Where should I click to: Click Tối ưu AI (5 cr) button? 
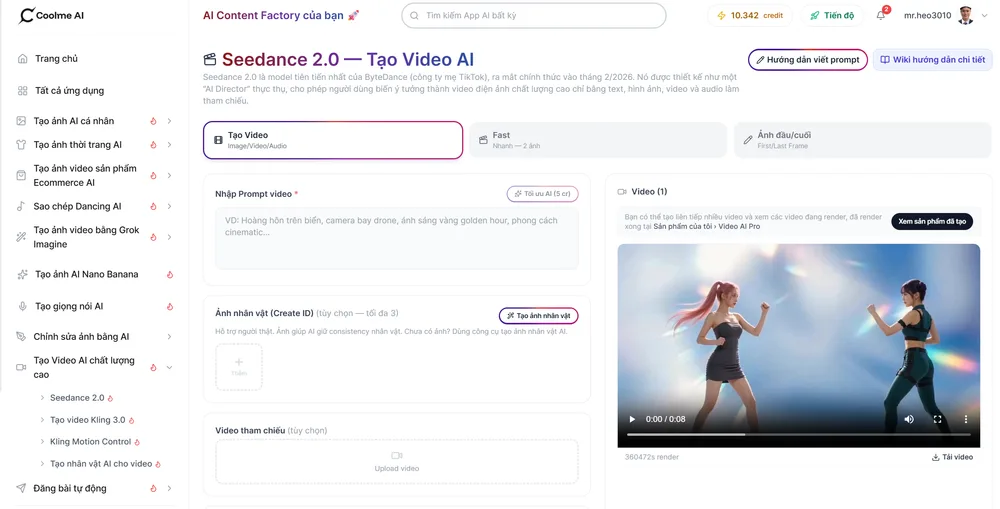coord(542,193)
